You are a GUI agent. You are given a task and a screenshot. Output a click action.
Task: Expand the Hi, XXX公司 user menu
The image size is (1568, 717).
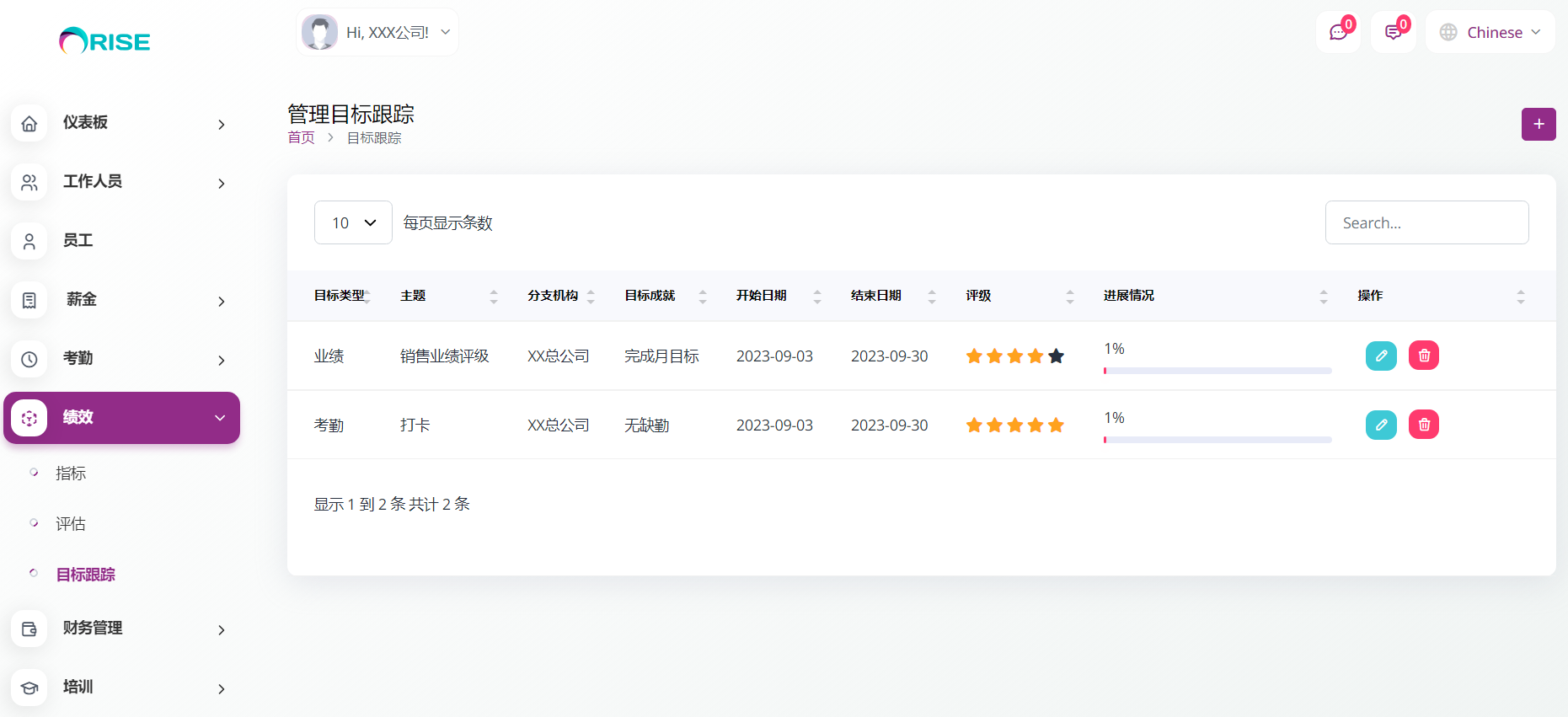pos(377,33)
